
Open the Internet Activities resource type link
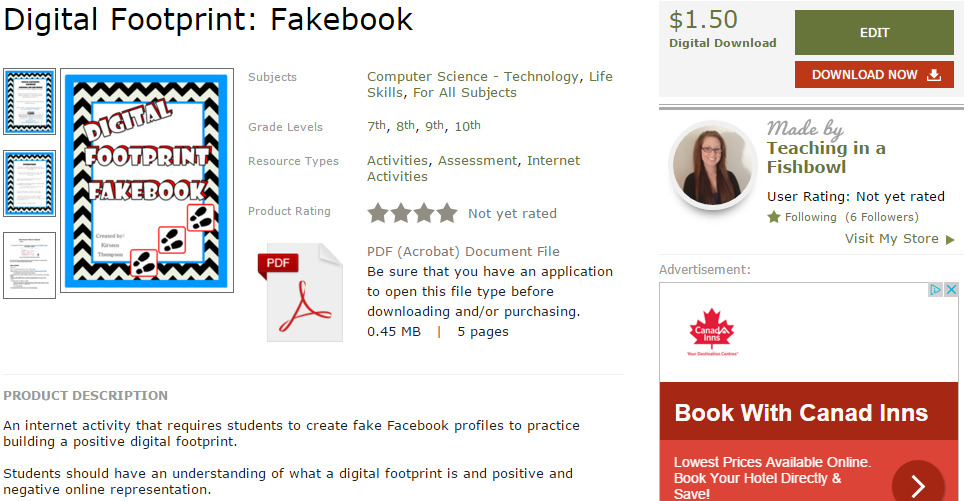coord(474,169)
